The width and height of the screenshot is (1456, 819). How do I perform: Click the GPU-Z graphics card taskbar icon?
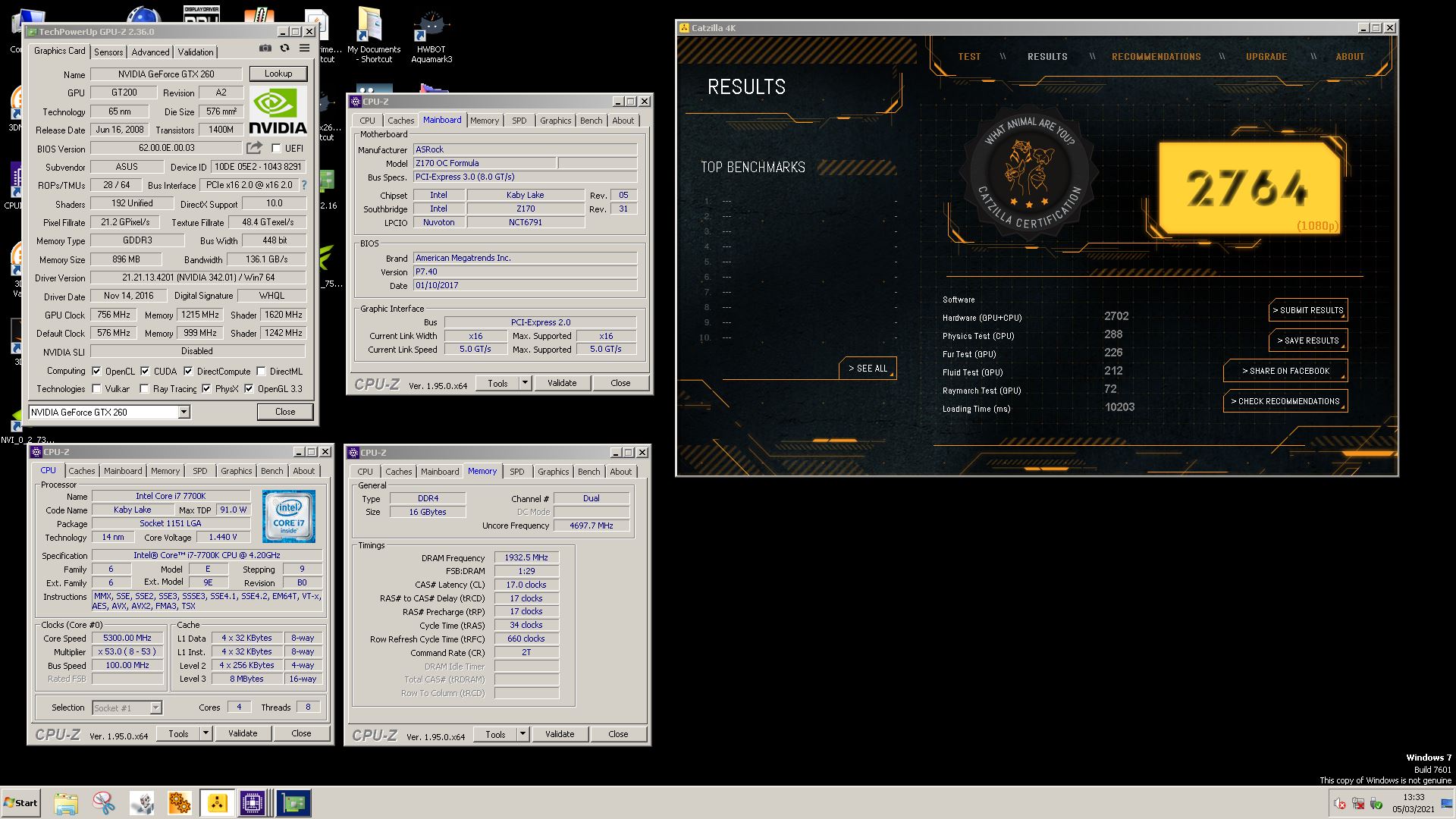pos(293,803)
